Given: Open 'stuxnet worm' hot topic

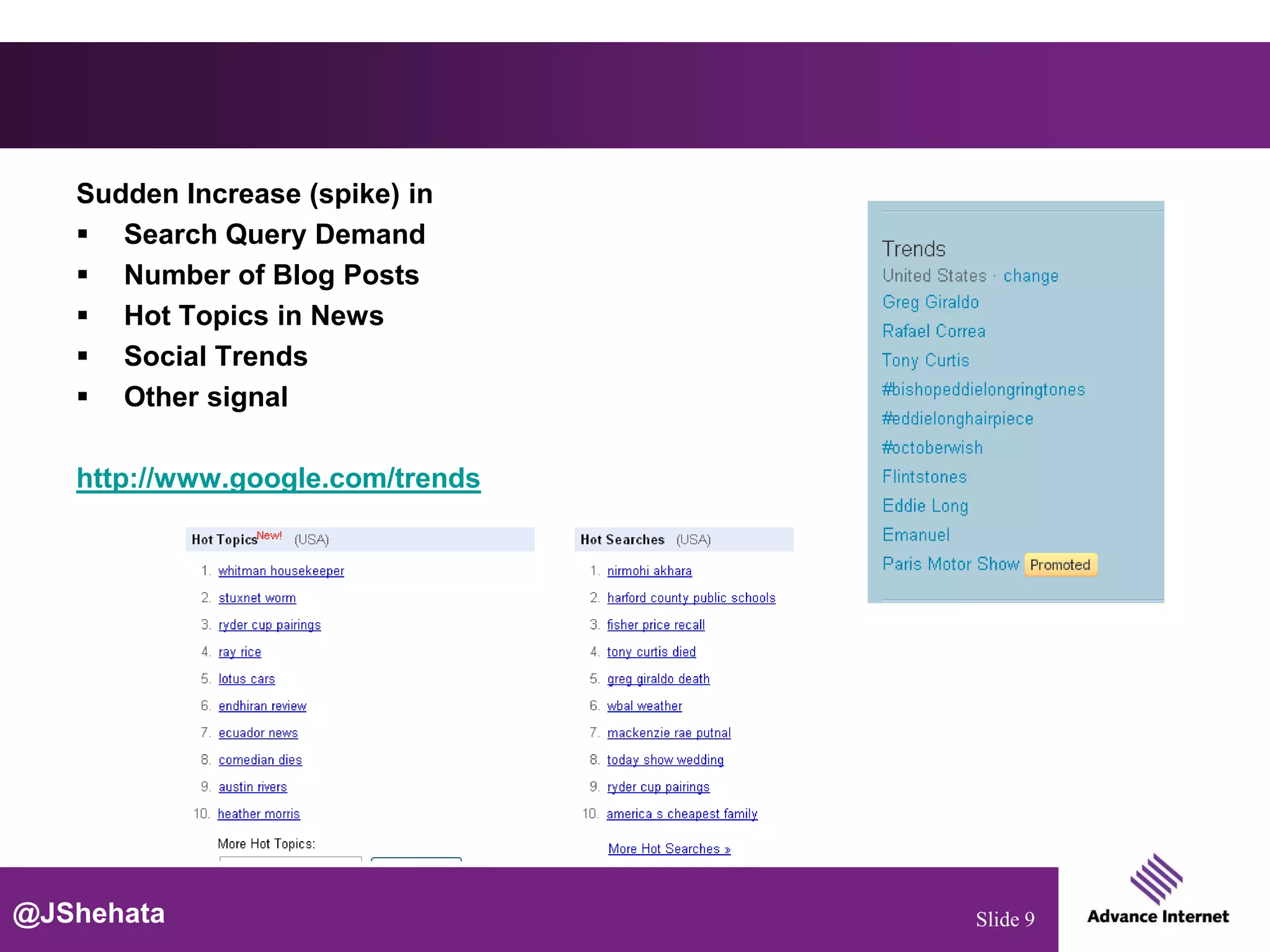Looking at the screenshot, I should pos(257,598).
